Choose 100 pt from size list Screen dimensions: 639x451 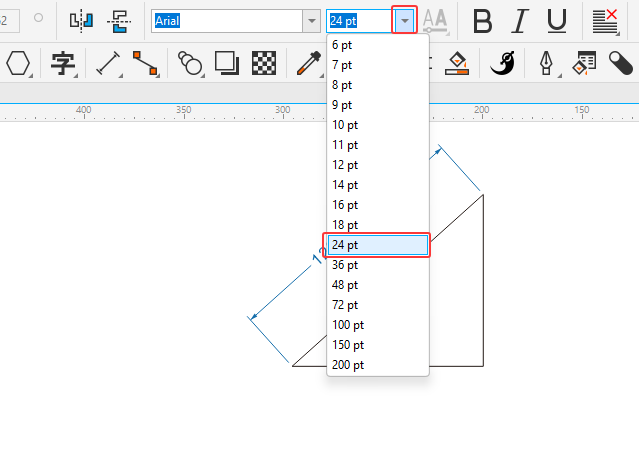pos(378,325)
